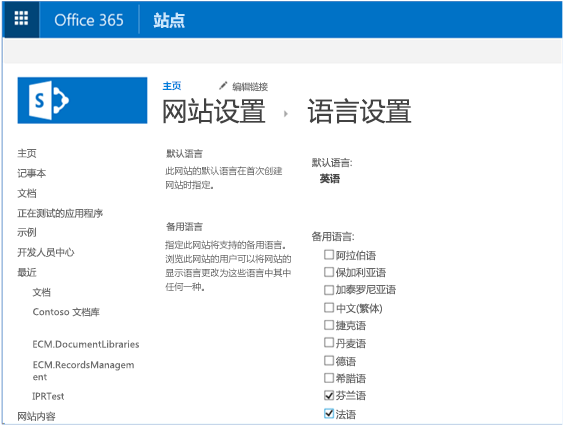Click the 默认语言: label above 英语
This screenshot has width=564, height=426.
tap(332, 163)
